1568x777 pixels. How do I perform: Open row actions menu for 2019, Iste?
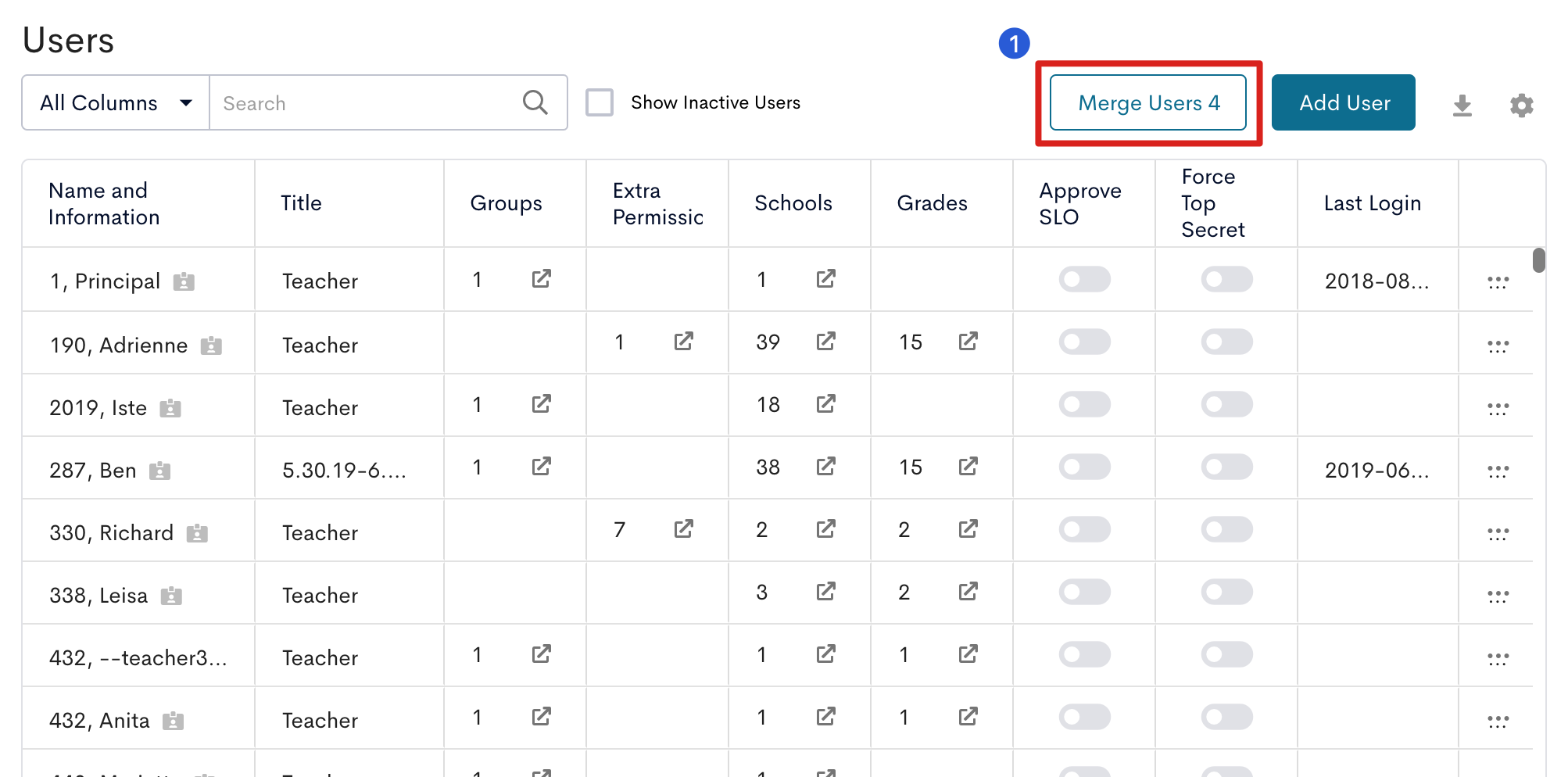tap(1498, 408)
